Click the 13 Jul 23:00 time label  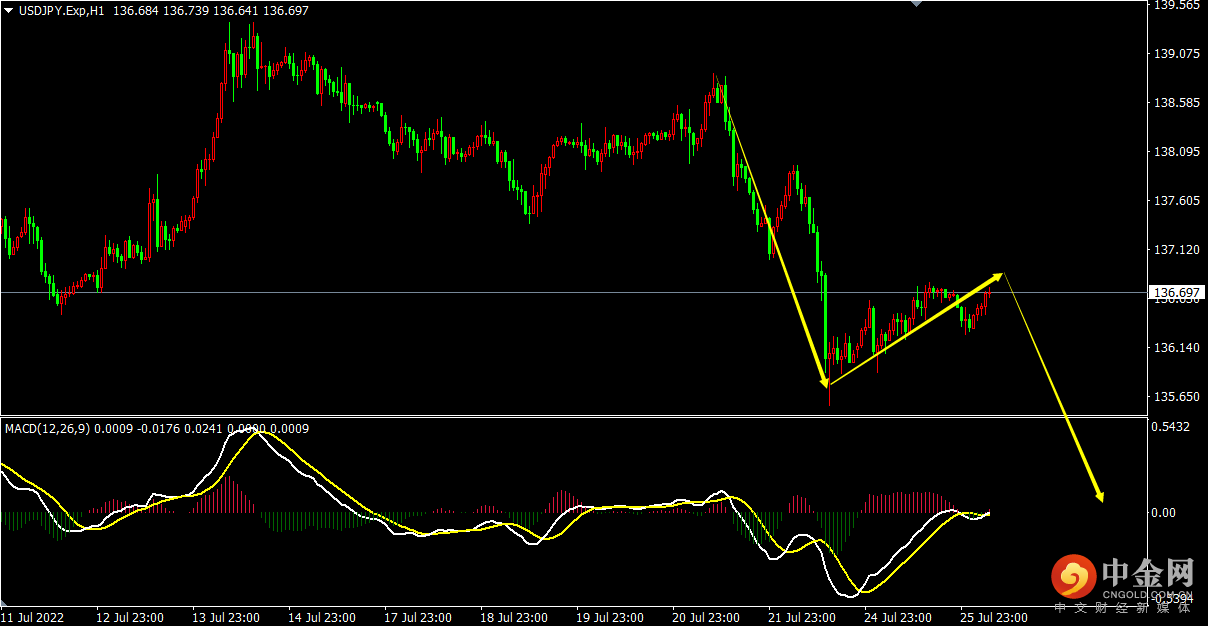click(226, 617)
